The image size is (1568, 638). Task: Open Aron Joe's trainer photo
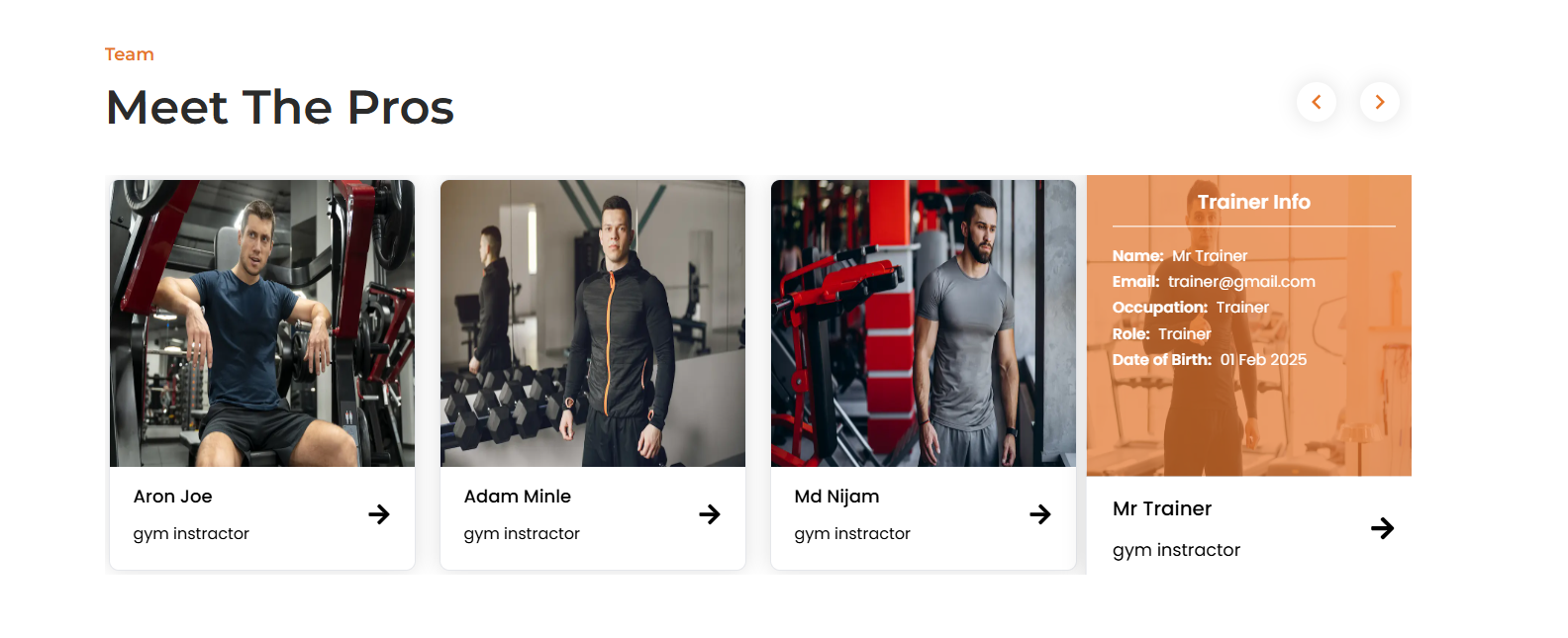262,323
